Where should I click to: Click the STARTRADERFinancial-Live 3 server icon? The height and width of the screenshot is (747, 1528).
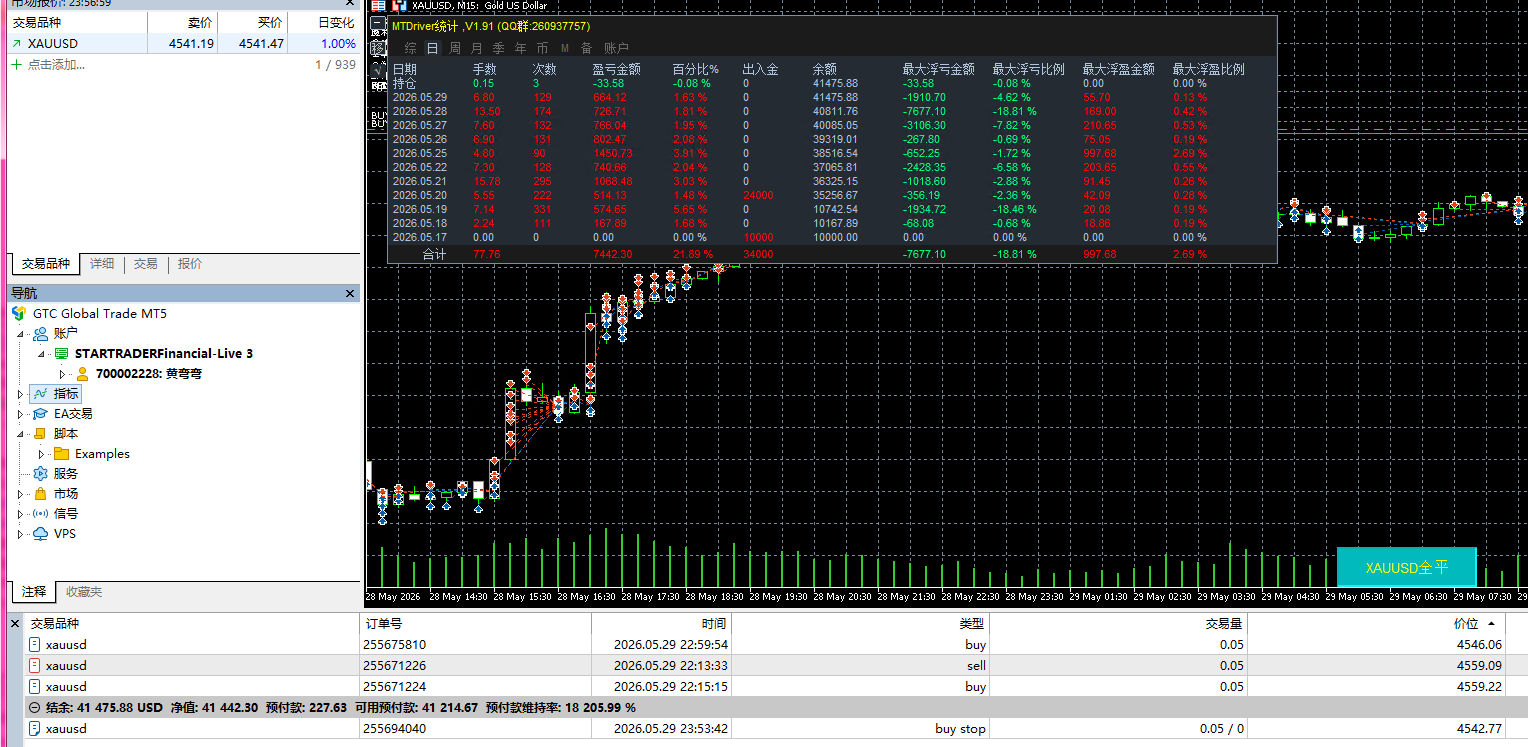tap(61, 354)
